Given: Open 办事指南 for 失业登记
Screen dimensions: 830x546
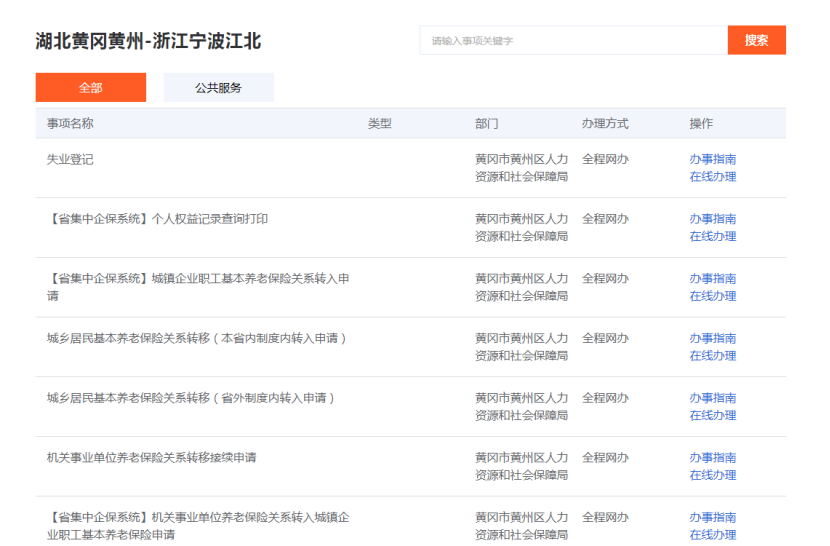Looking at the screenshot, I should pyautogui.click(x=712, y=159).
